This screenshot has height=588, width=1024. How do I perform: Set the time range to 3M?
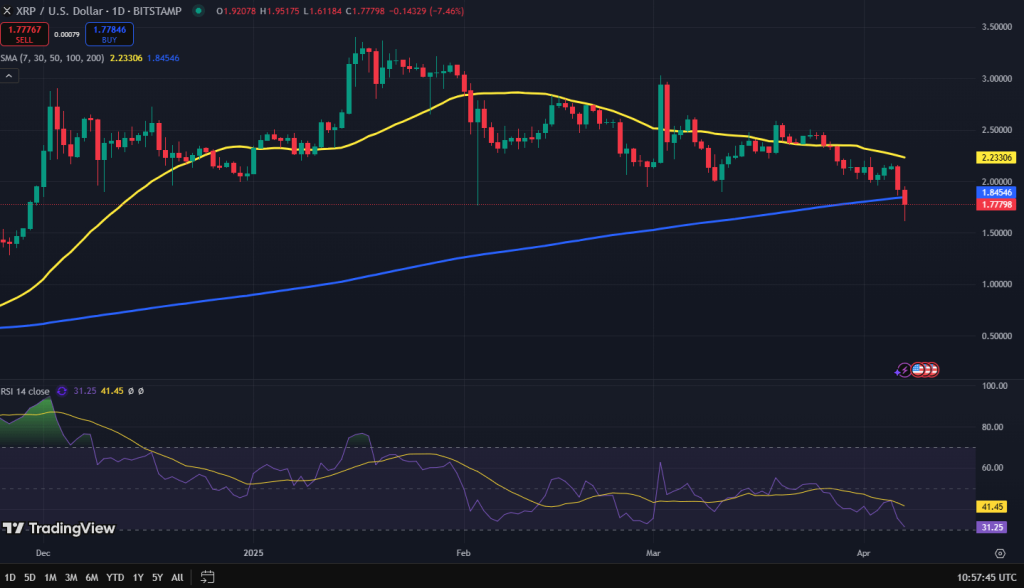[x=71, y=578]
